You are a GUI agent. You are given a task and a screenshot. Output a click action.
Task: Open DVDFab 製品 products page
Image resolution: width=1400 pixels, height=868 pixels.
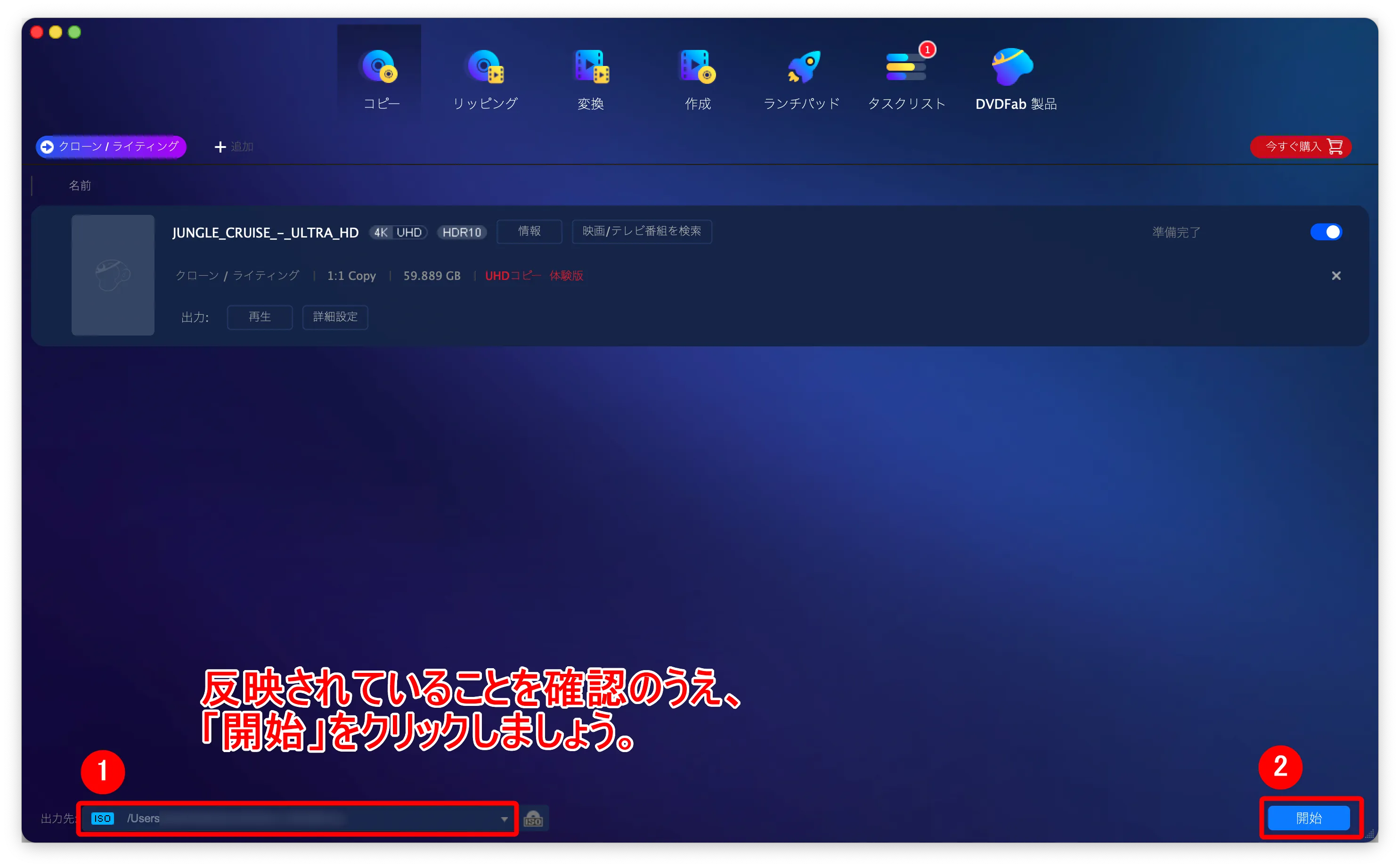click(x=1016, y=79)
